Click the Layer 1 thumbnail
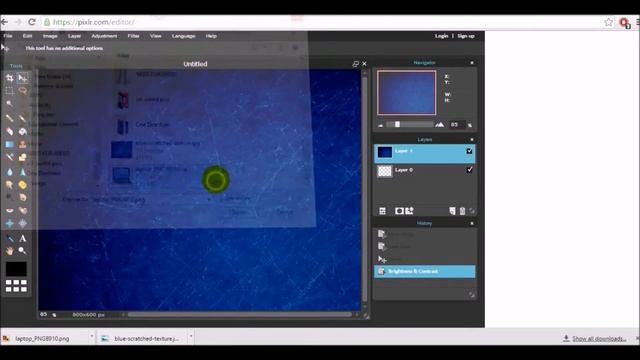Viewport: 640px width, 360px height. (384, 152)
